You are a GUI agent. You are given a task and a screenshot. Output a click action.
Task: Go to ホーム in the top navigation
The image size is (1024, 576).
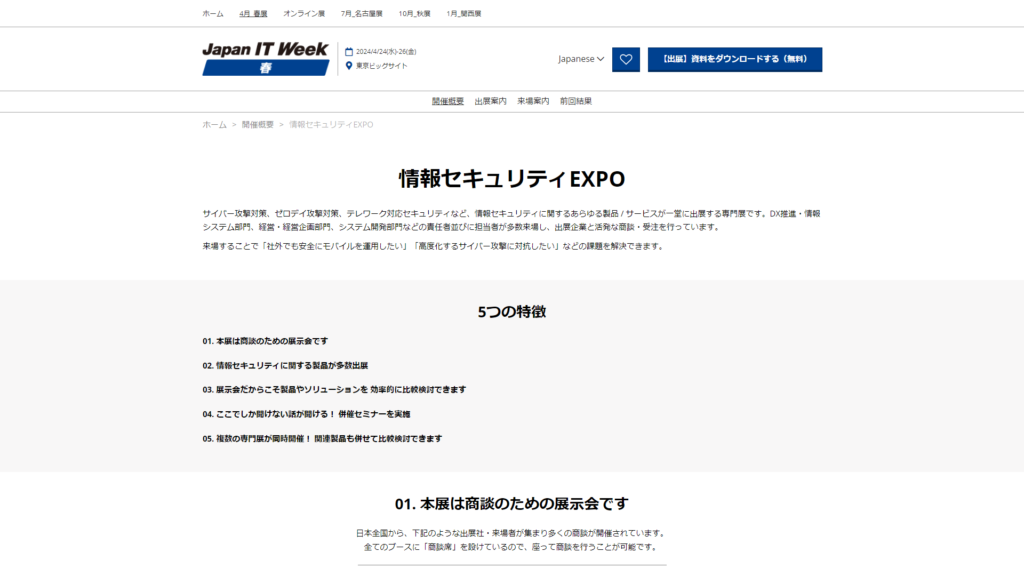coord(213,14)
